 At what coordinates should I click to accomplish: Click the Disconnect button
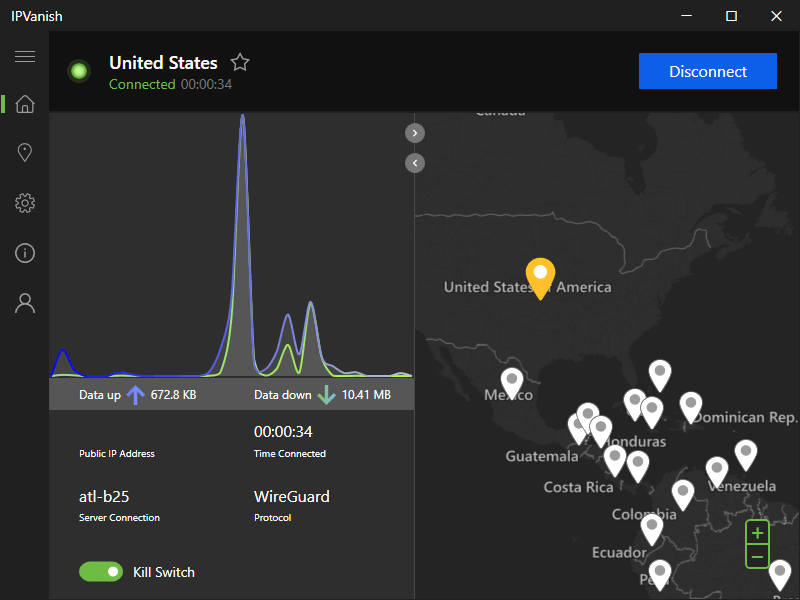(708, 71)
